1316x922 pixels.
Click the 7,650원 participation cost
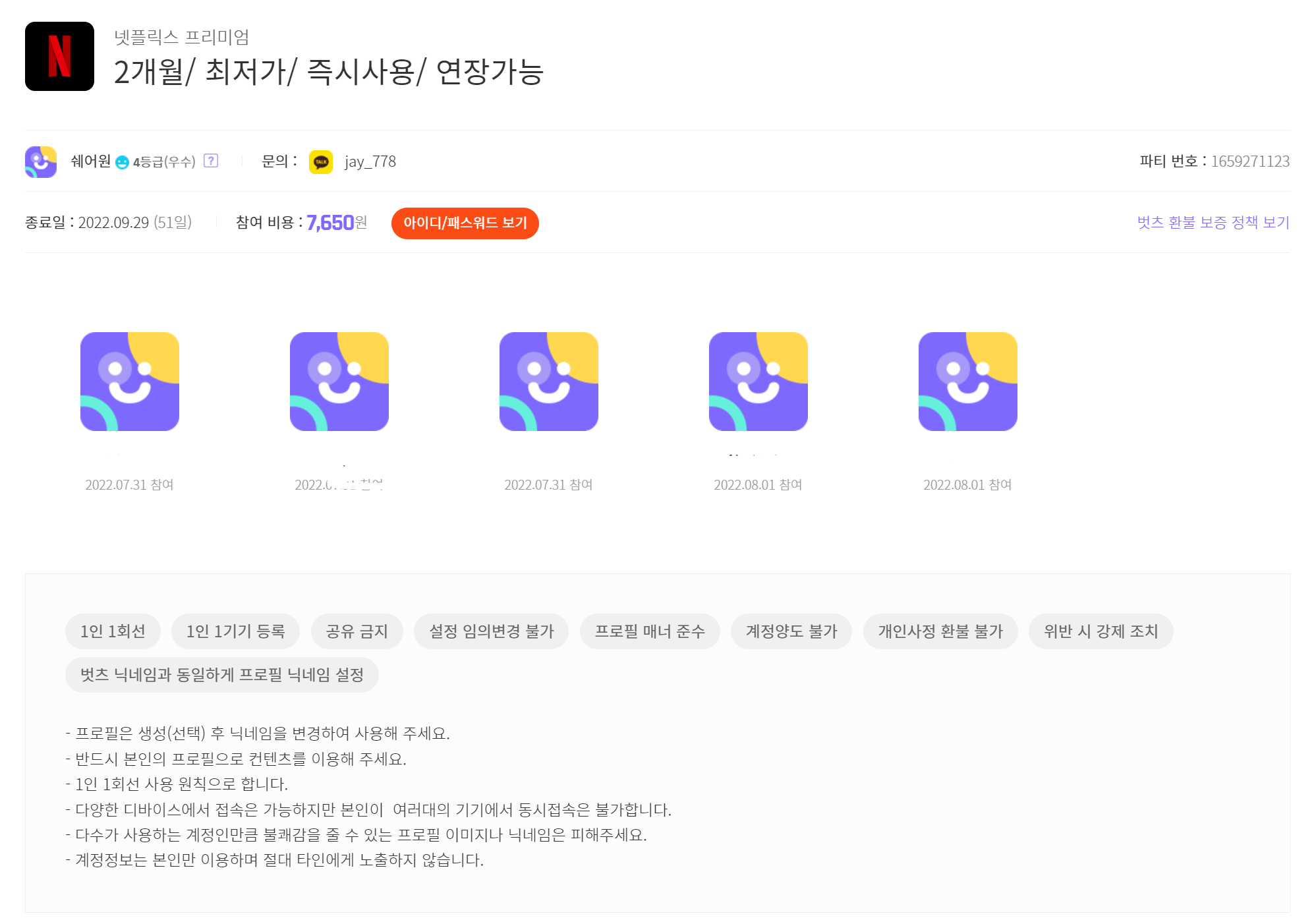(337, 223)
